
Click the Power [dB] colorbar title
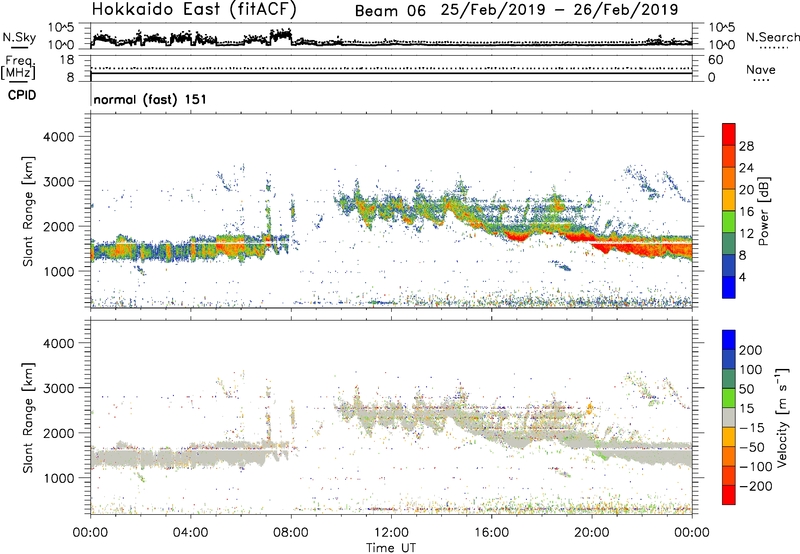pos(763,211)
